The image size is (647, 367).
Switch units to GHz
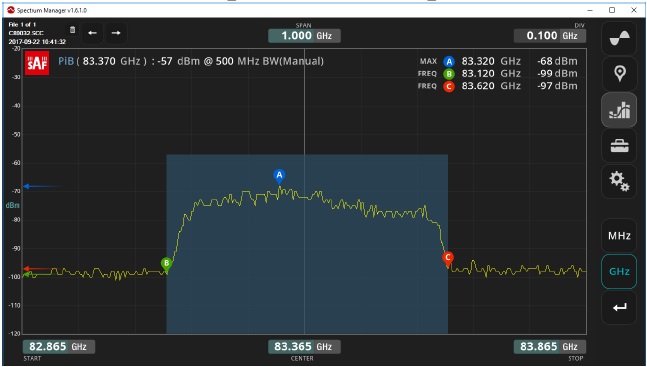tap(619, 272)
